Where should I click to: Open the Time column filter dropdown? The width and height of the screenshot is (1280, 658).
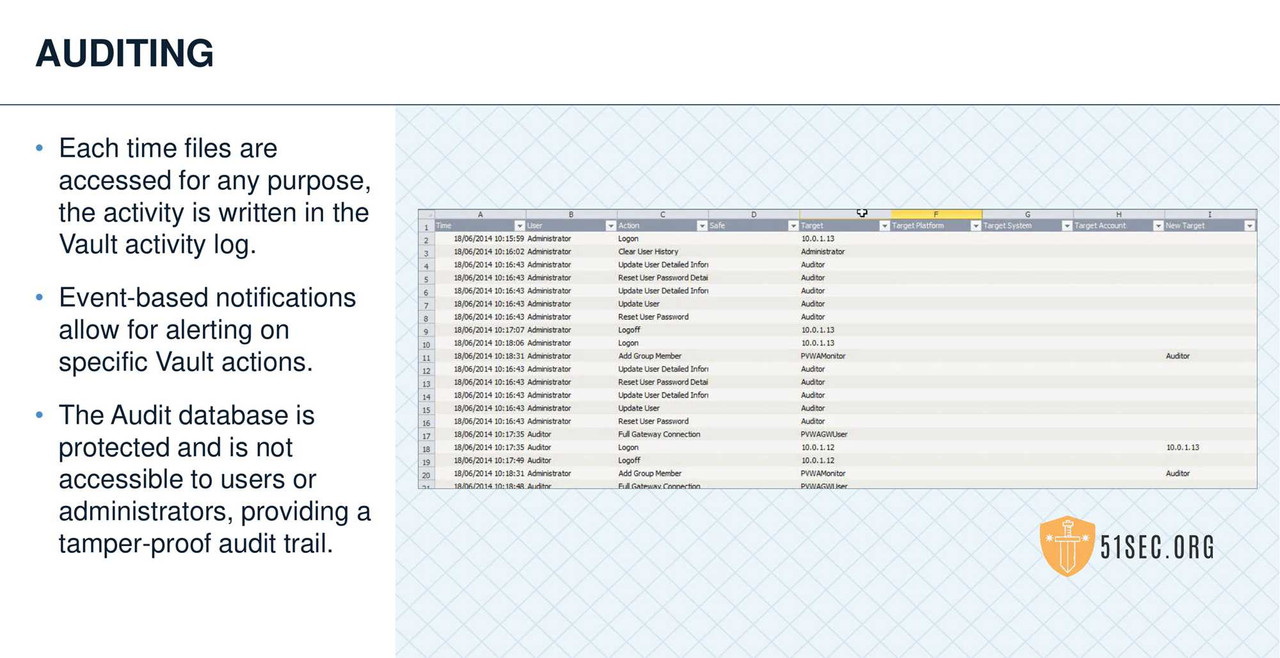pos(520,226)
